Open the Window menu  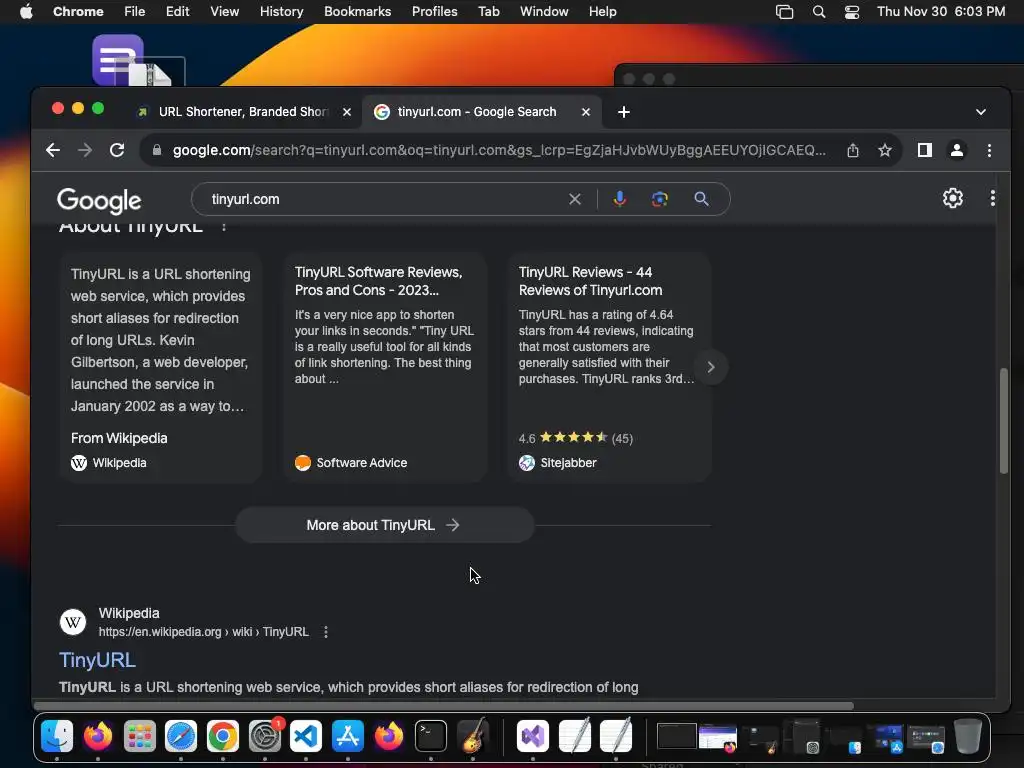coord(544,12)
